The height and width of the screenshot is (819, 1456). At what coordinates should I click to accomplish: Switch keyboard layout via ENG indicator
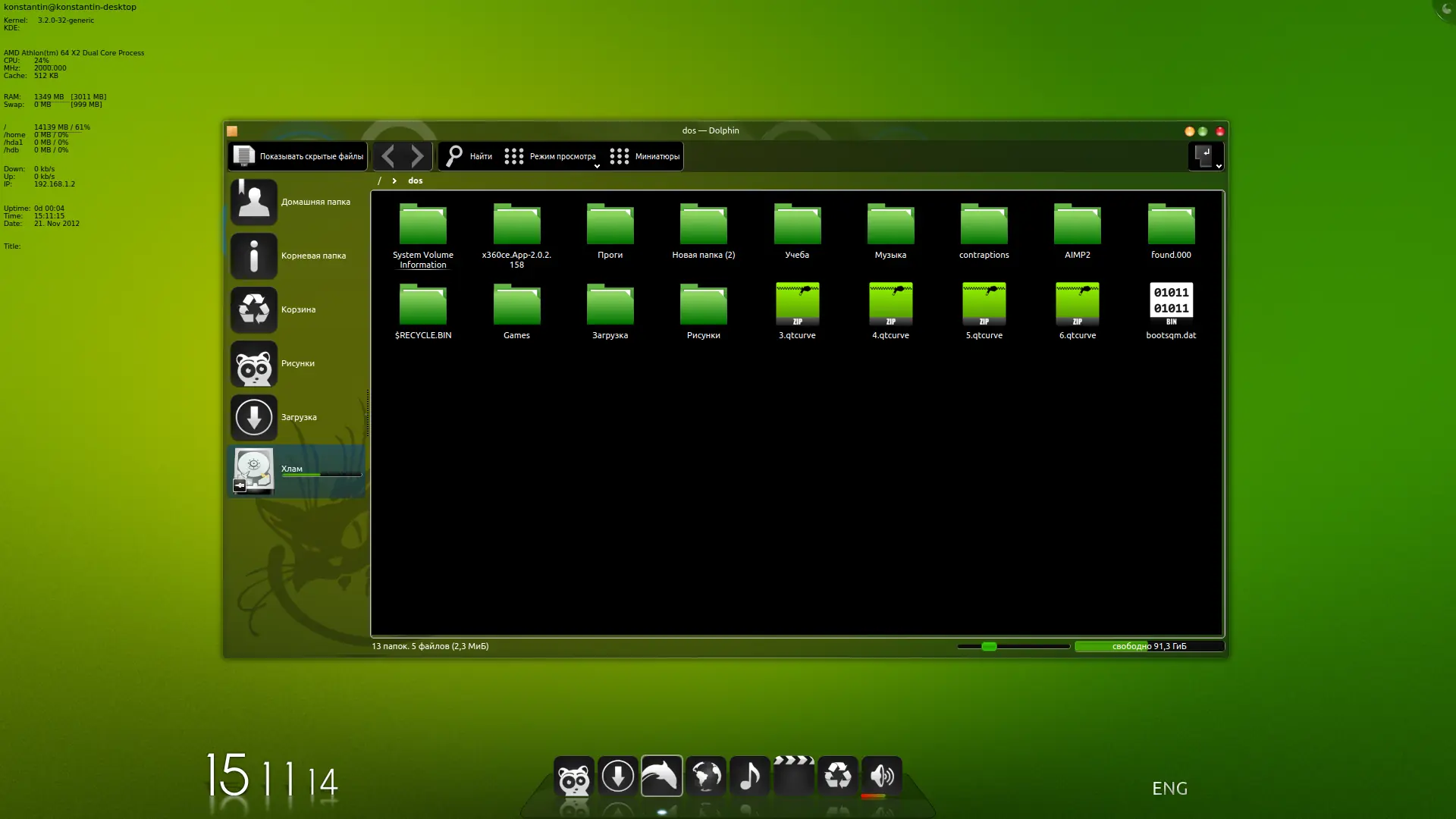tap(1169, 789)
